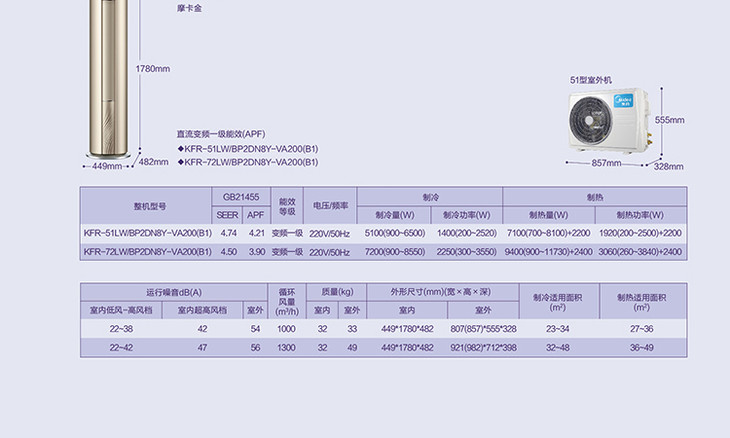Select the 制冷 table header cell
This screenshot has height=438, width=730.
(429, 198)
